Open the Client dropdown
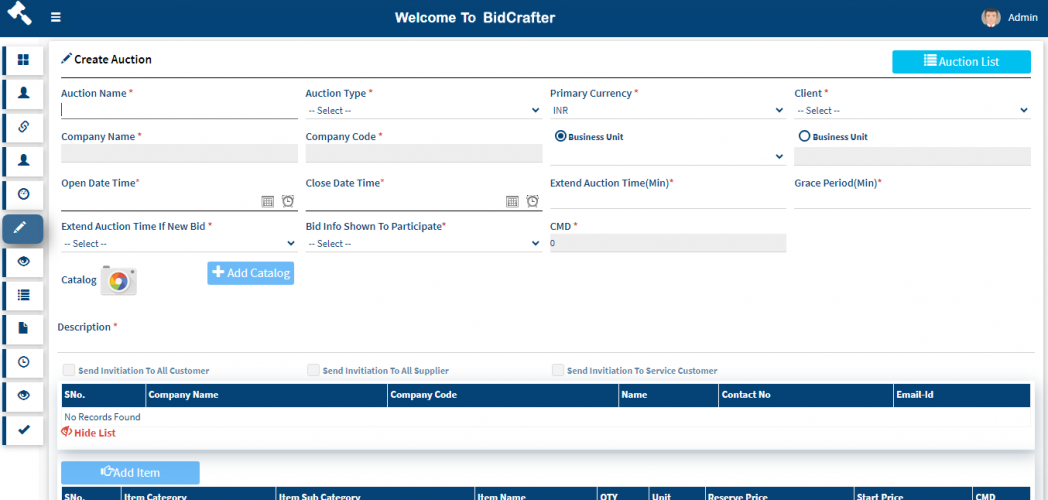 [x=912, y=110]
